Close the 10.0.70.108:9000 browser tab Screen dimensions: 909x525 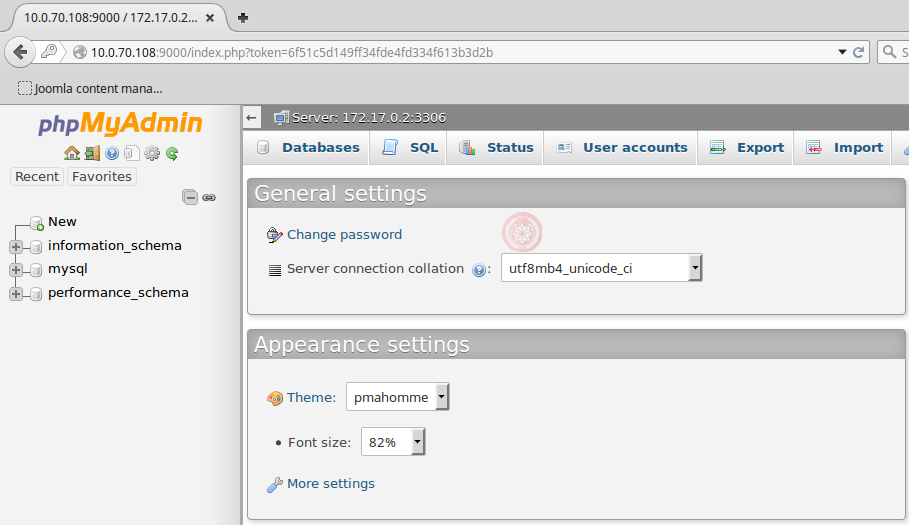[210, 18]
